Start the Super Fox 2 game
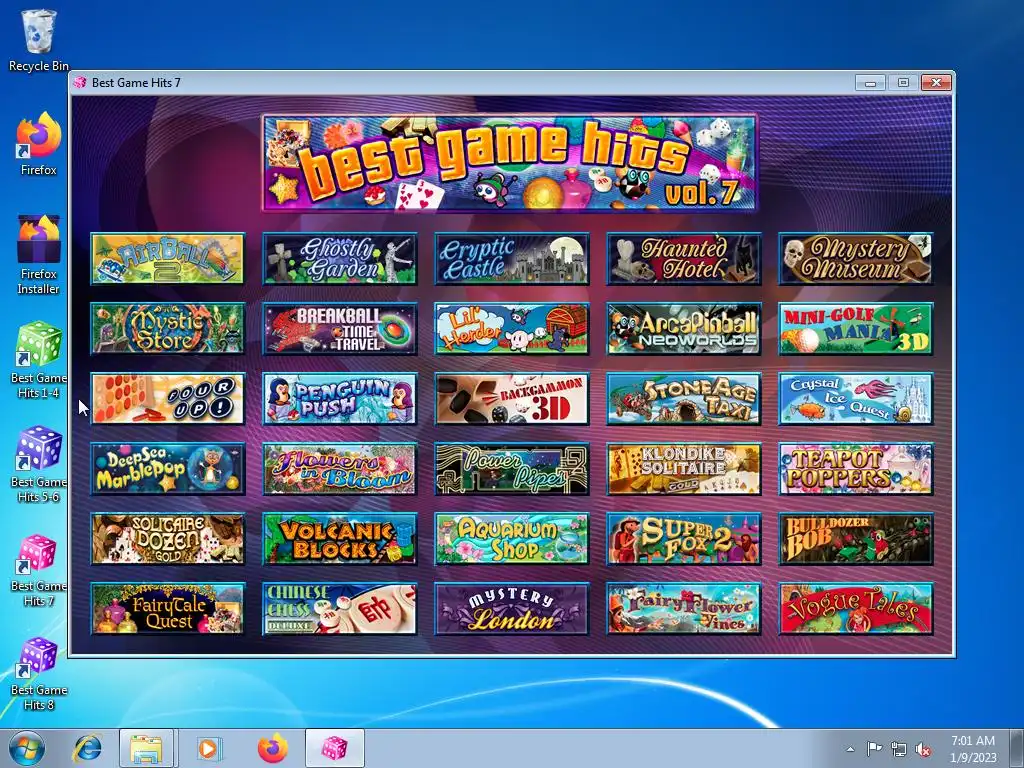The image size is (1024, 768). point(684,539)
